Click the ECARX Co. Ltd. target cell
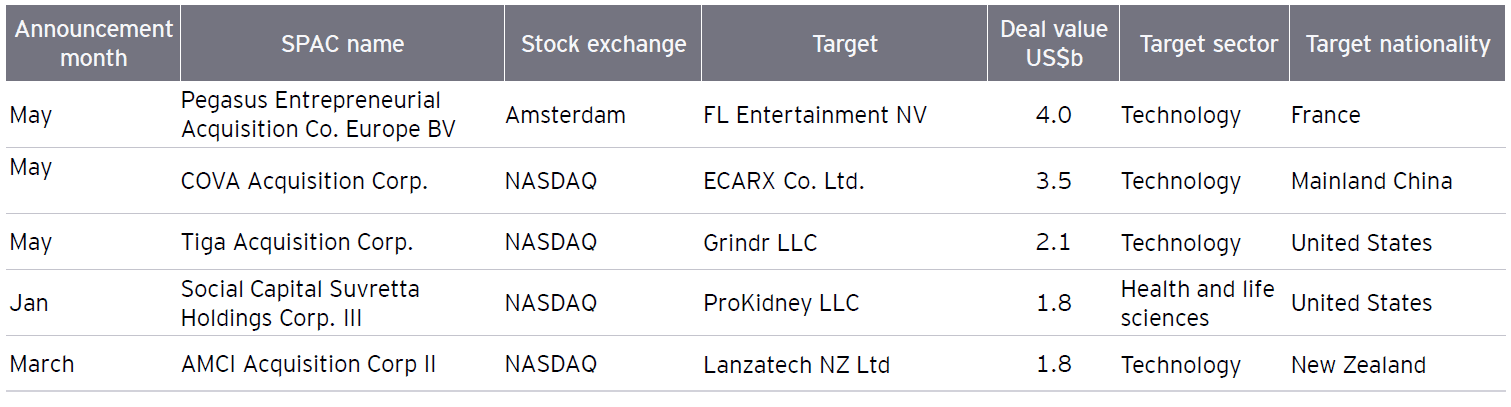1511x407 pixels. (784, 181)
